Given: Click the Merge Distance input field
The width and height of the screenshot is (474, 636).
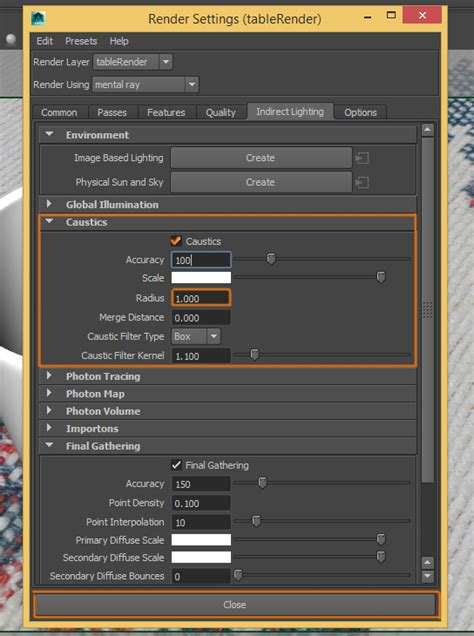Looking at the screenshot, I should pos(201,318).
